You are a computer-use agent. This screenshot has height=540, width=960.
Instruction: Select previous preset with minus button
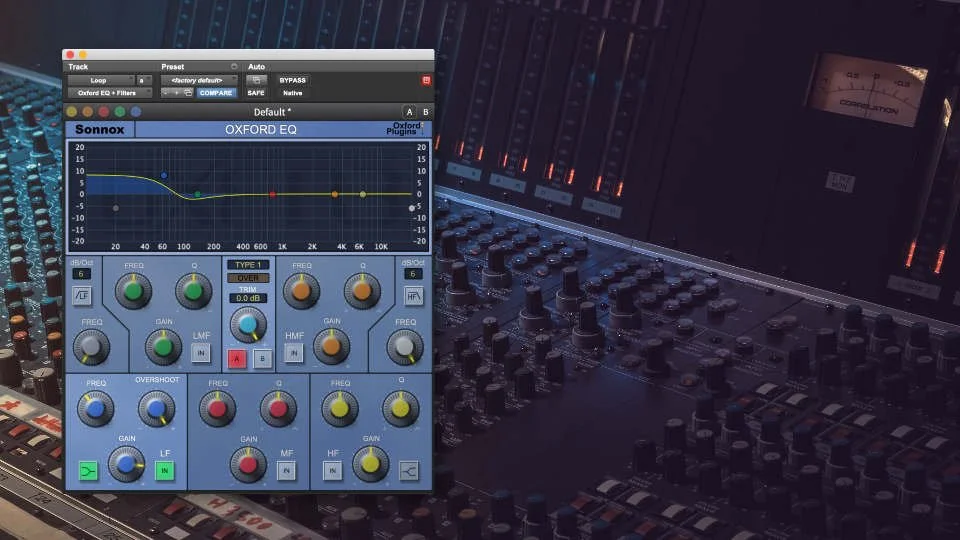click(165, 93)
